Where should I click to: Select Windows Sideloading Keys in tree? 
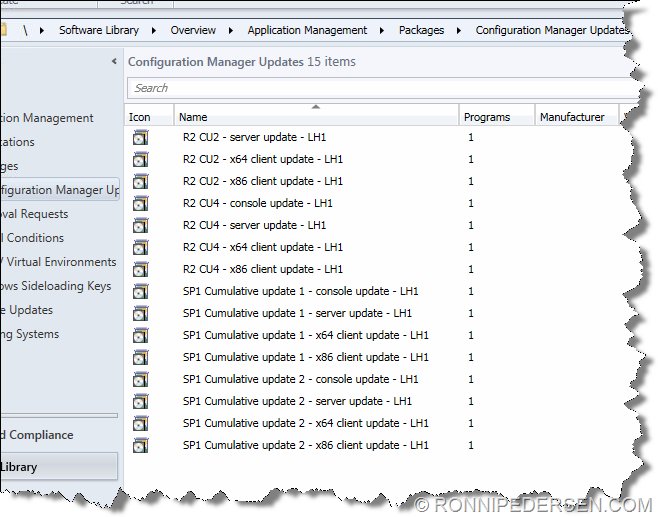click(56, 286)
